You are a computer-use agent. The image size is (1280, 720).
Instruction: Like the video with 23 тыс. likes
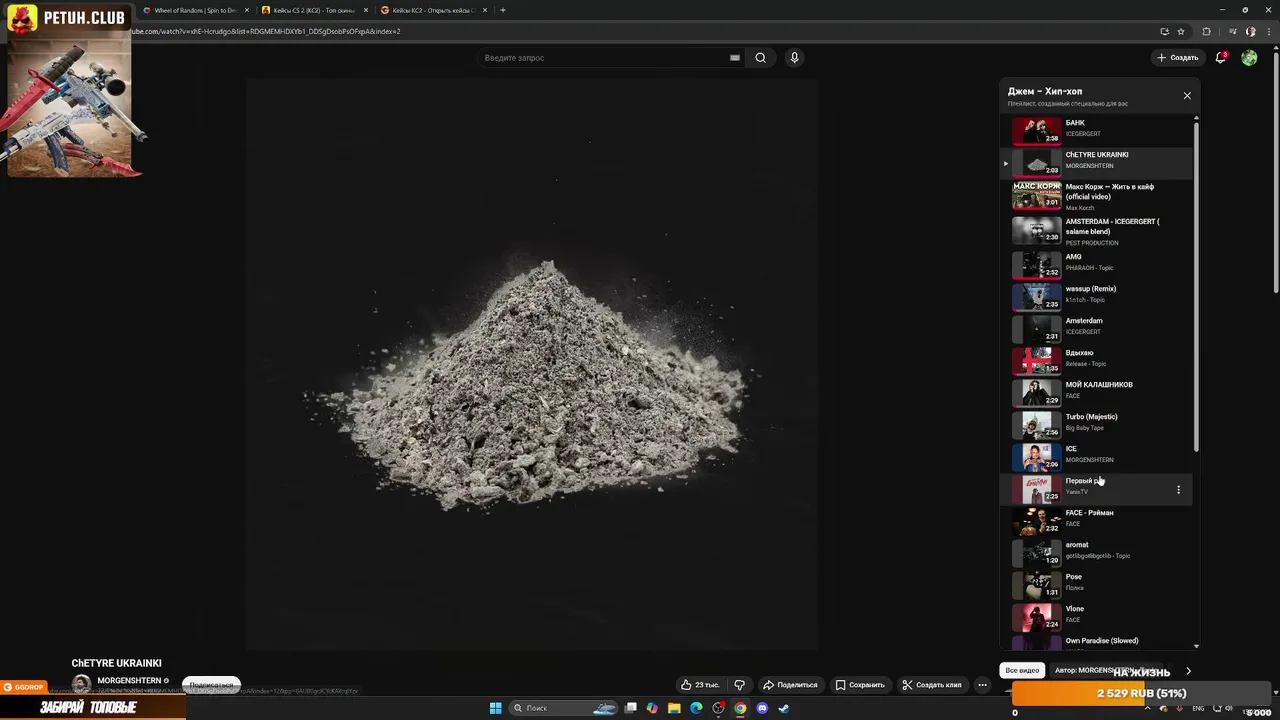(x=700, y=685)
